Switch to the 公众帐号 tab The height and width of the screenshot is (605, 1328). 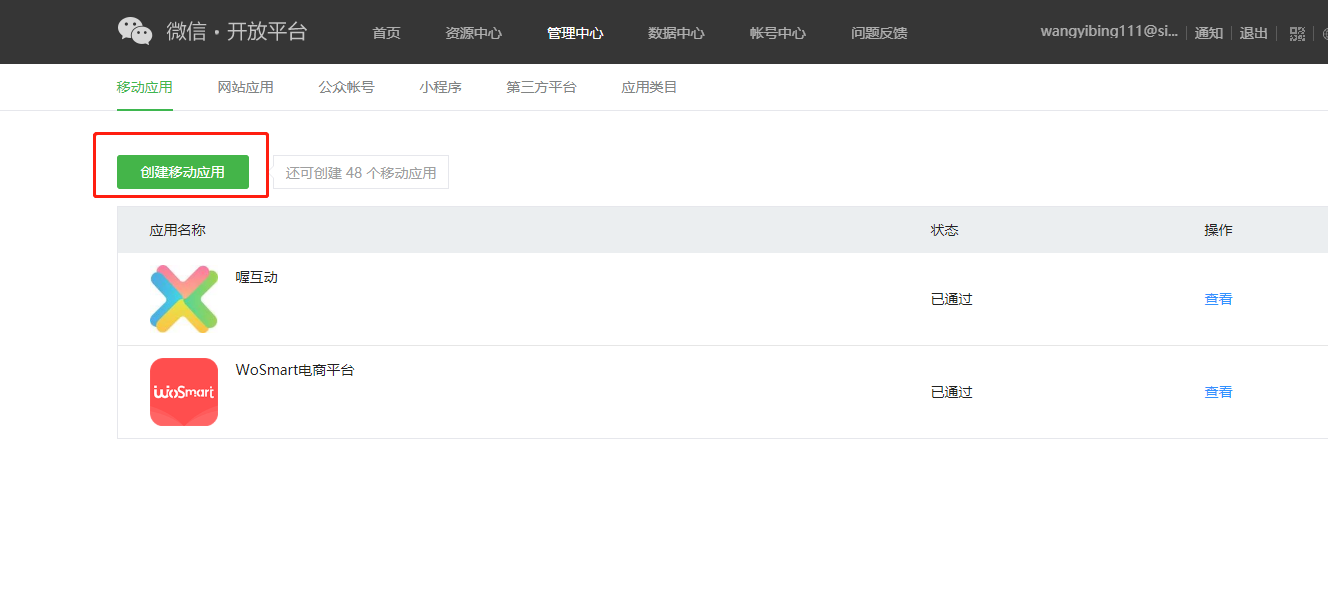coord(347,87)
